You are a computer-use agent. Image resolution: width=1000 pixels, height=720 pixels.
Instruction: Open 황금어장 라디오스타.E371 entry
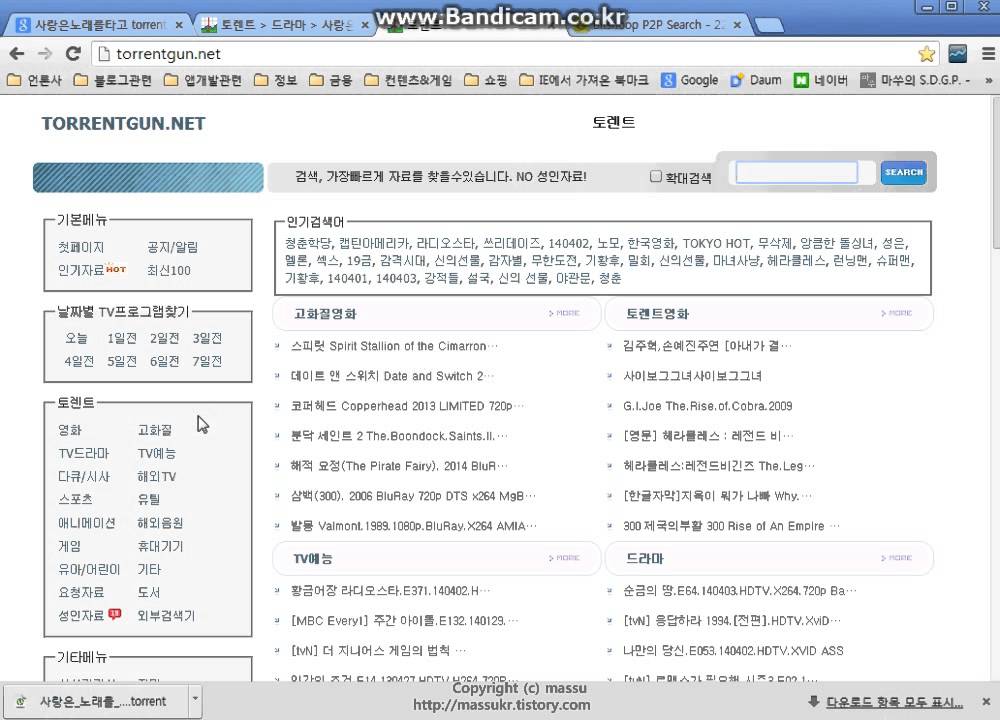pos(390,591)
